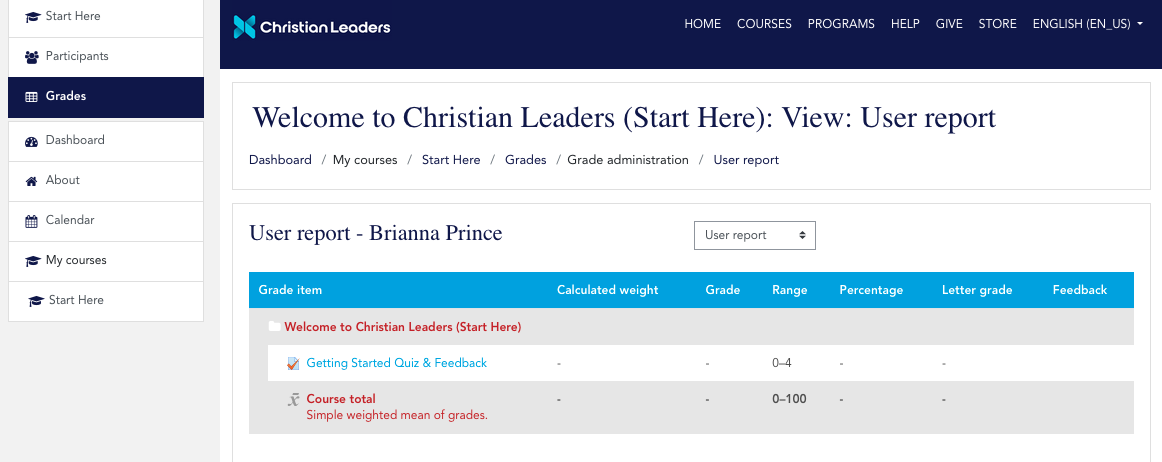Viewport: 1162px width, 462px height.
Task: Click the Getting Started Quiz icon
Action: (x=293, y=364)
